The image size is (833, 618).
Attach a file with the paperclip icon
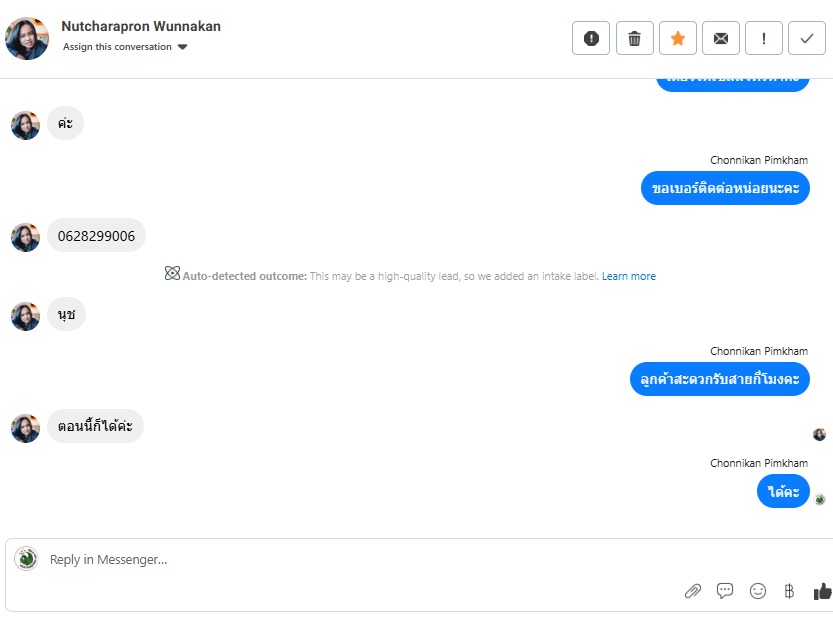(692, 591)
